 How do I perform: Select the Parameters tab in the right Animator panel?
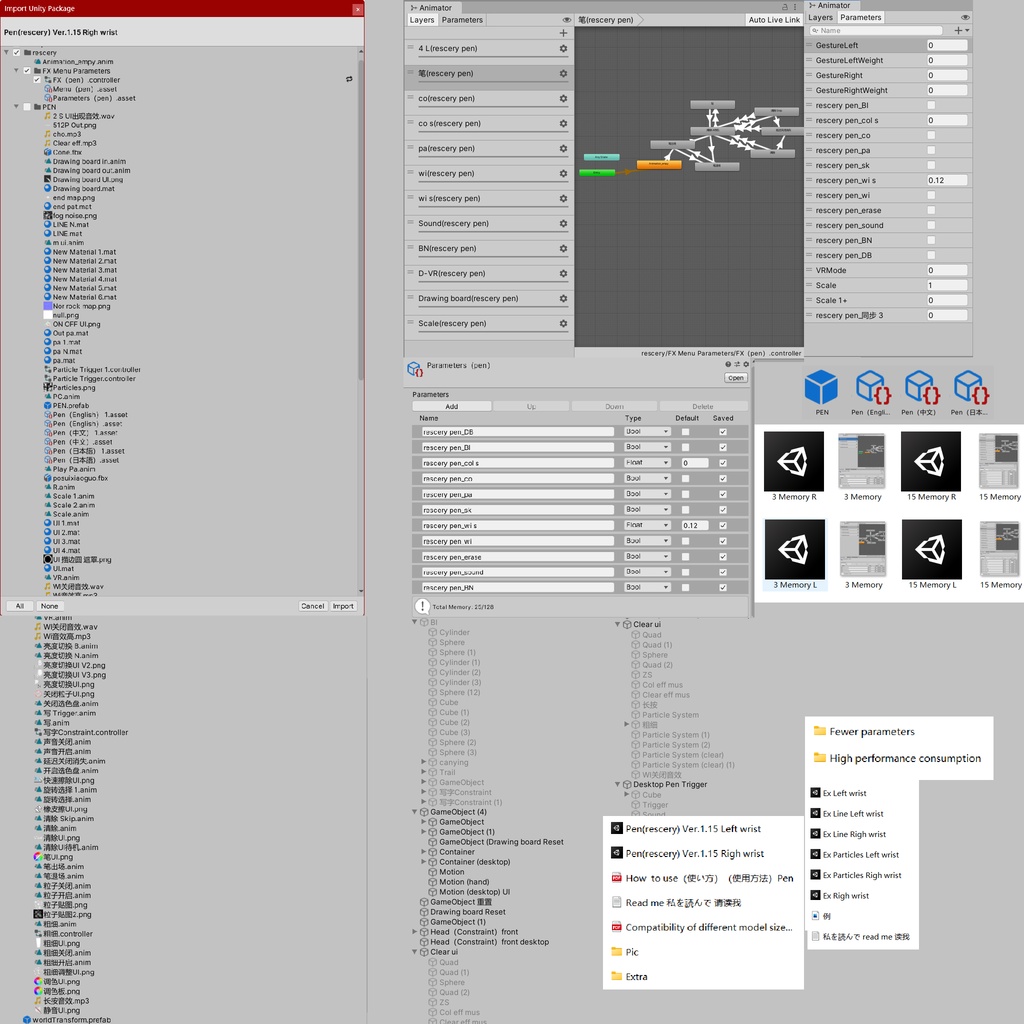pyautogui.click(x=860, y=17)
